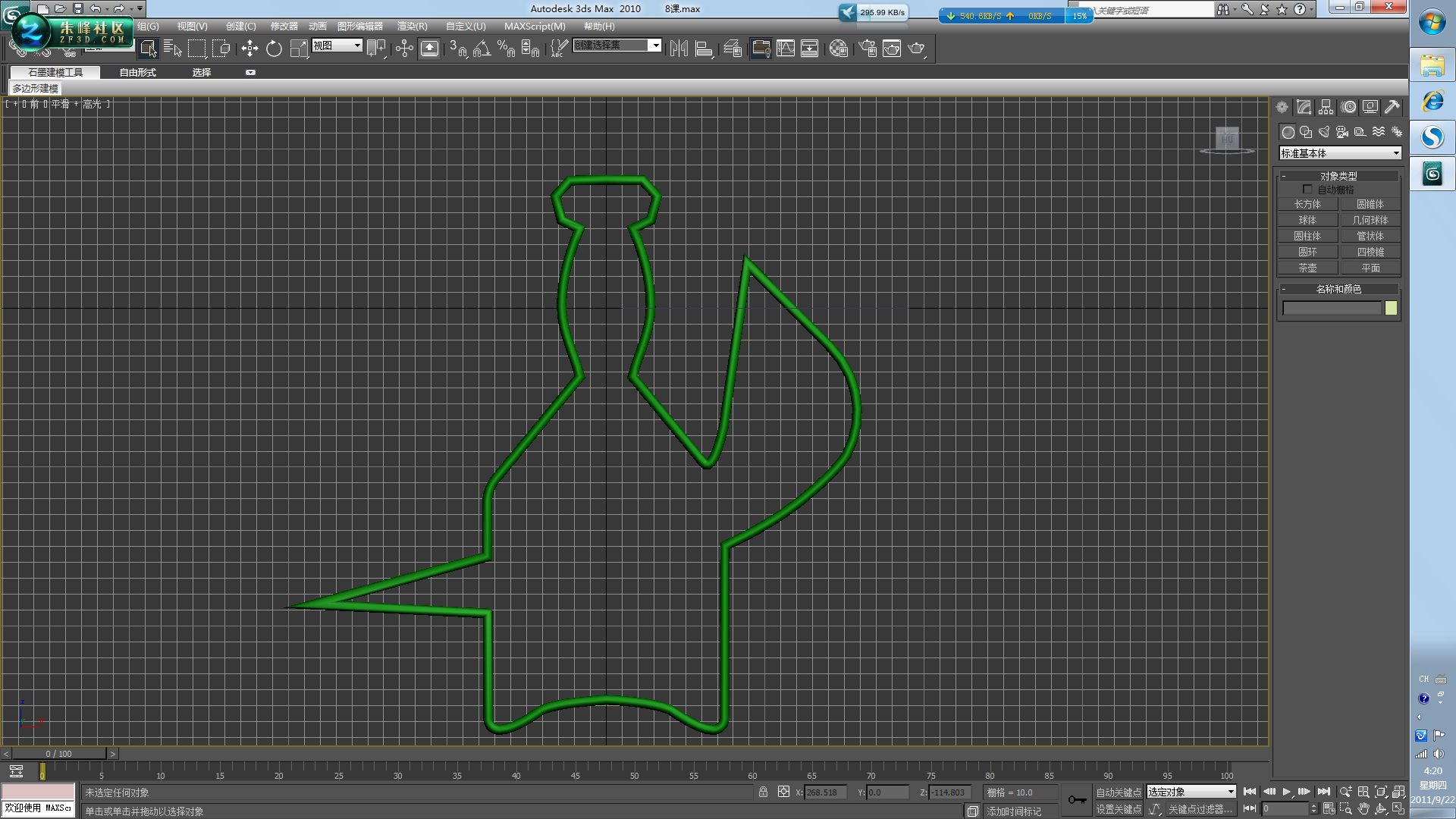Screen dimensions: 1456x819
Task: Click the 平面 button
Action: 1370,268
